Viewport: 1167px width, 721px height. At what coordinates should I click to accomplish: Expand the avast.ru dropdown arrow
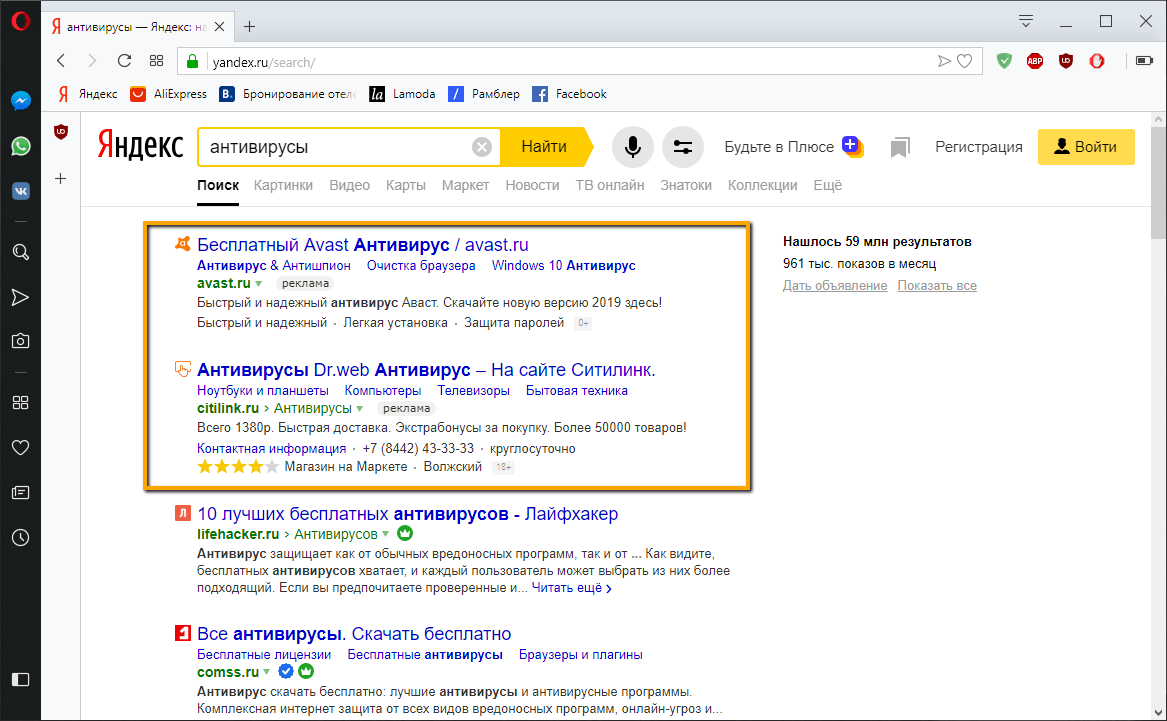[x=258, y=284]
